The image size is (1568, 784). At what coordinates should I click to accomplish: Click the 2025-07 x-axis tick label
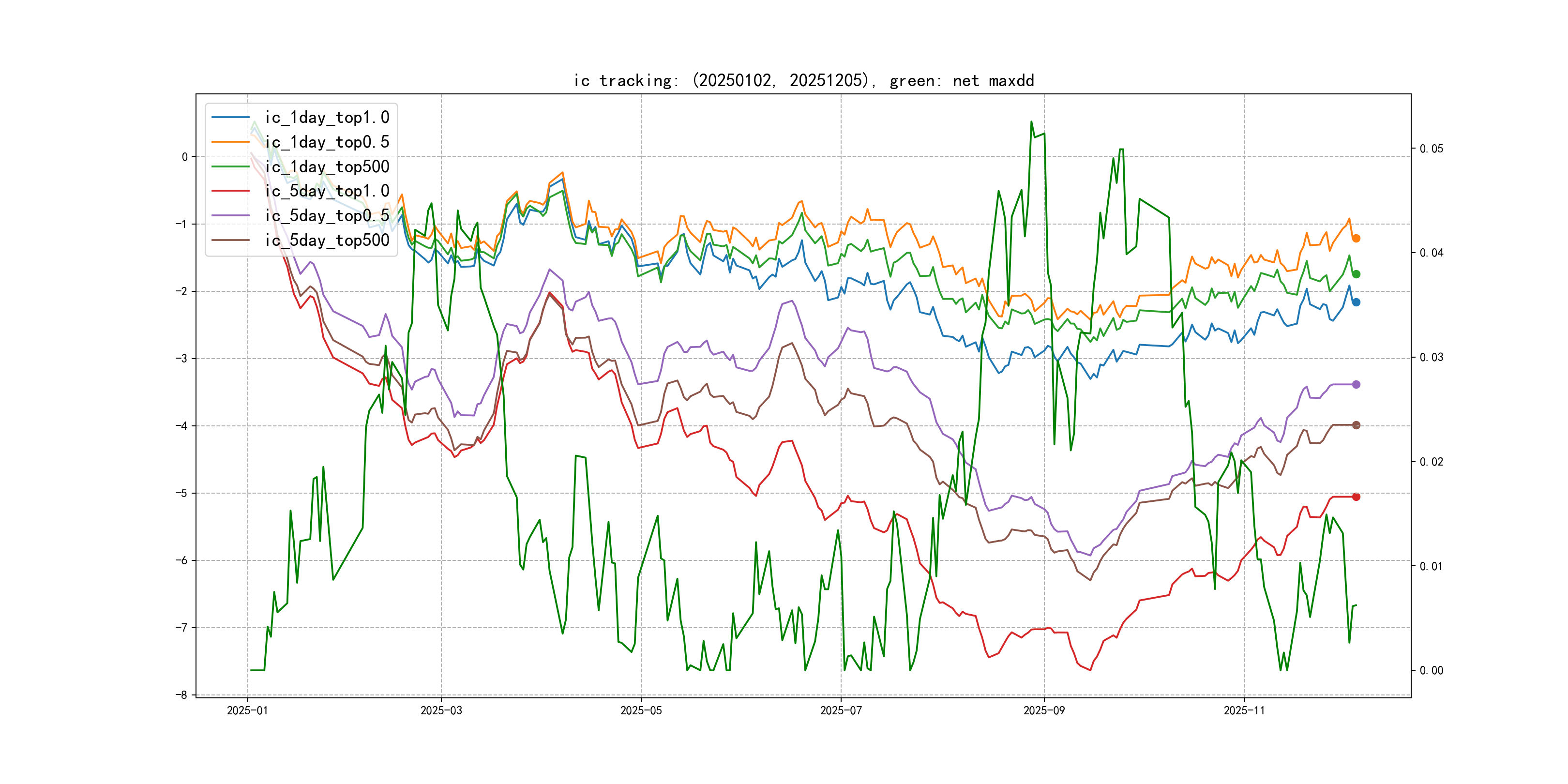point(841,710)
